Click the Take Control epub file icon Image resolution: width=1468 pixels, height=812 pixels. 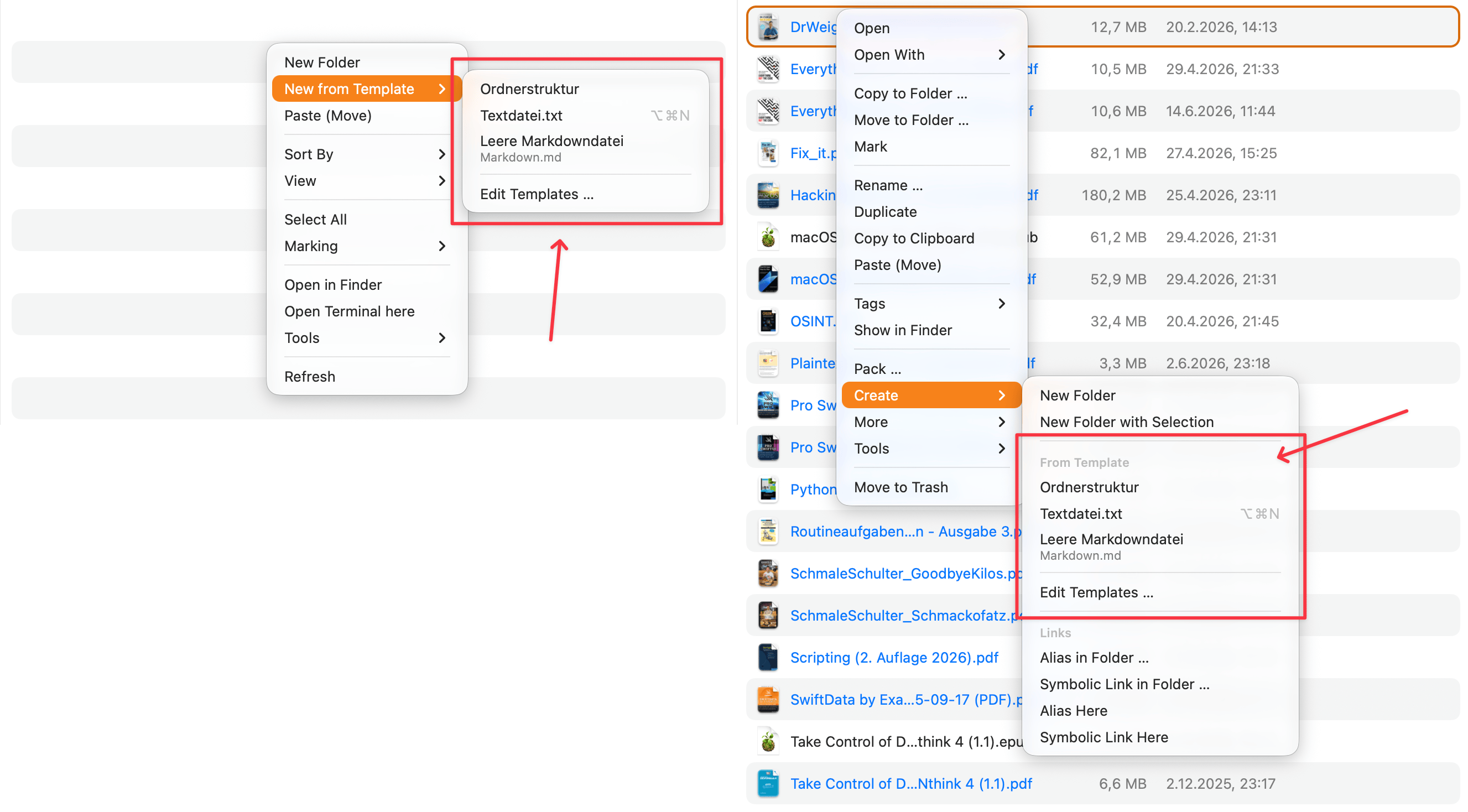[768, 741]
